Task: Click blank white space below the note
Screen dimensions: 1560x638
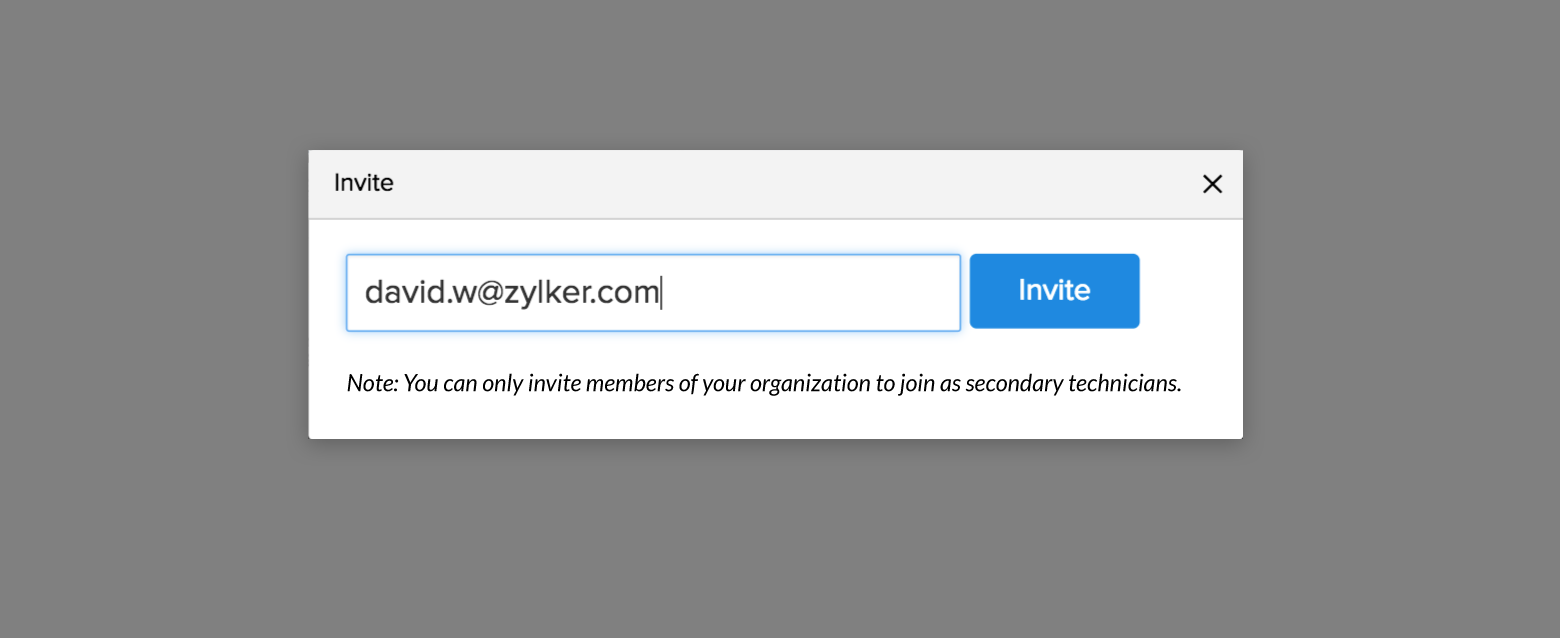Action: (775, 420)
